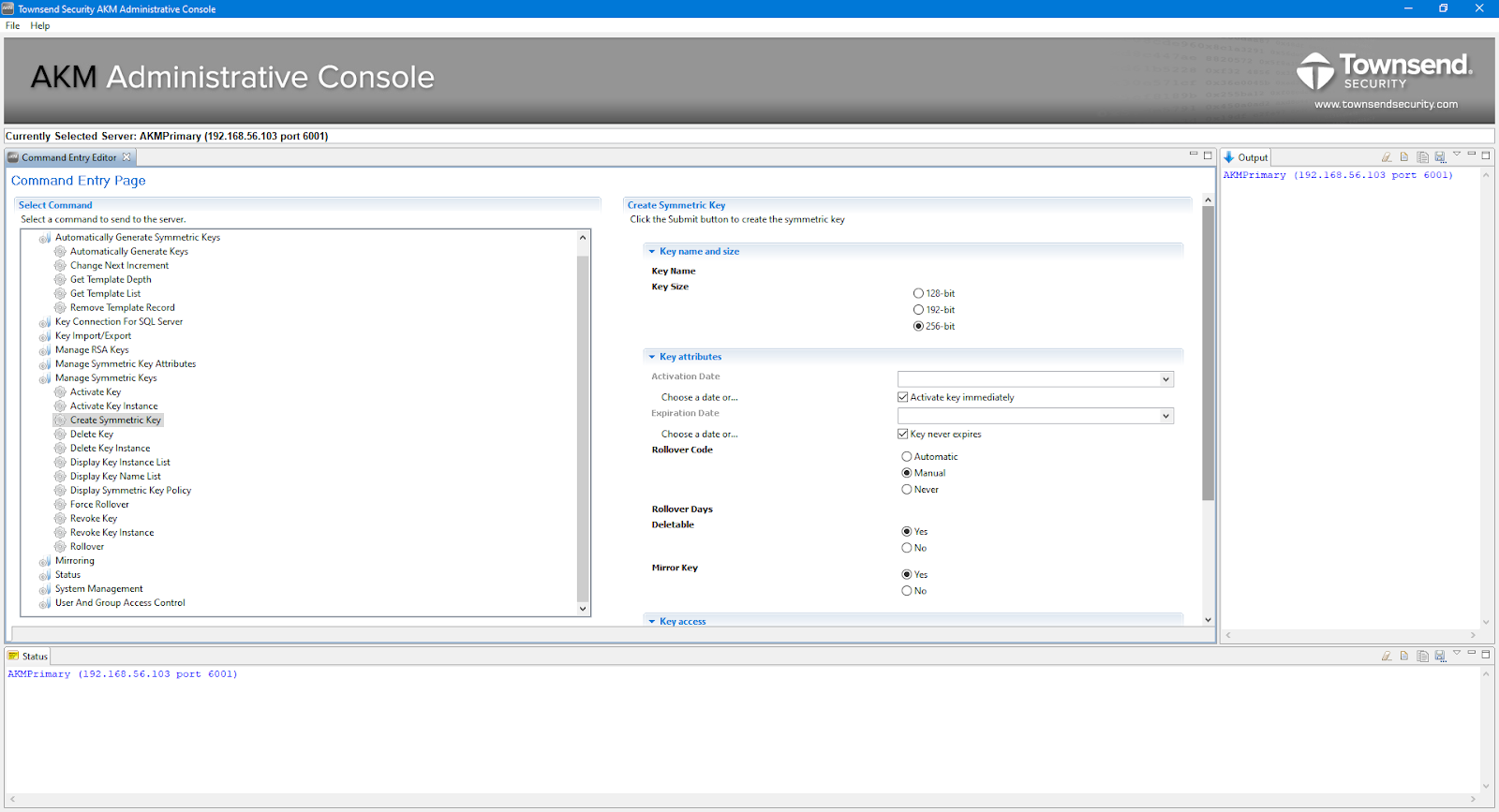
Task: Open the Activation Date dropdown
Action: [x=1165, y=379]
